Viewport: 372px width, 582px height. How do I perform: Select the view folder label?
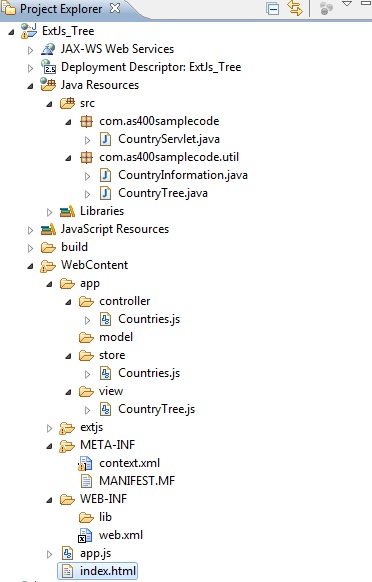coord(111,391)
